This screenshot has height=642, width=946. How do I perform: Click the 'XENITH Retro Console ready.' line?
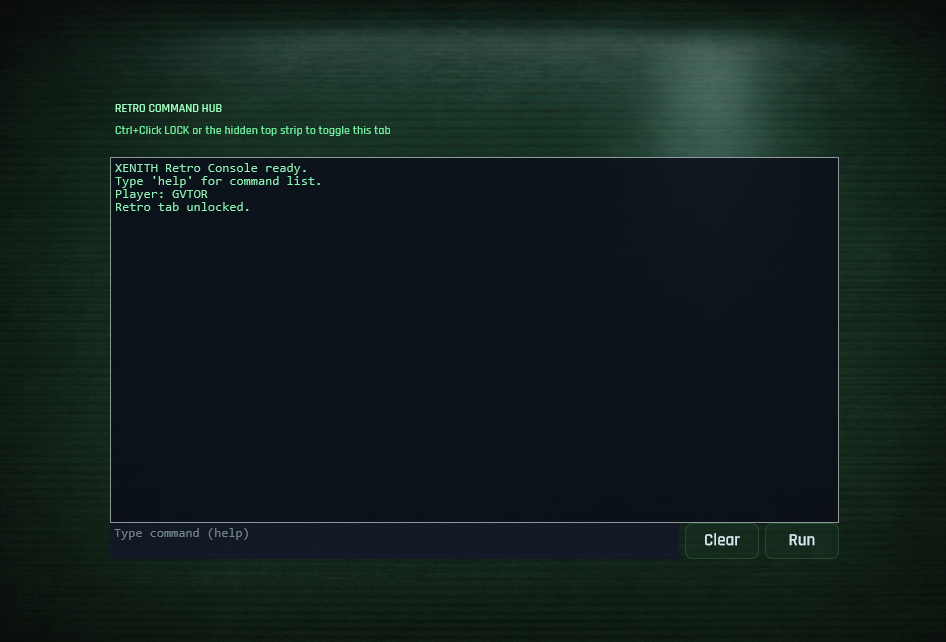coord(211,168)
